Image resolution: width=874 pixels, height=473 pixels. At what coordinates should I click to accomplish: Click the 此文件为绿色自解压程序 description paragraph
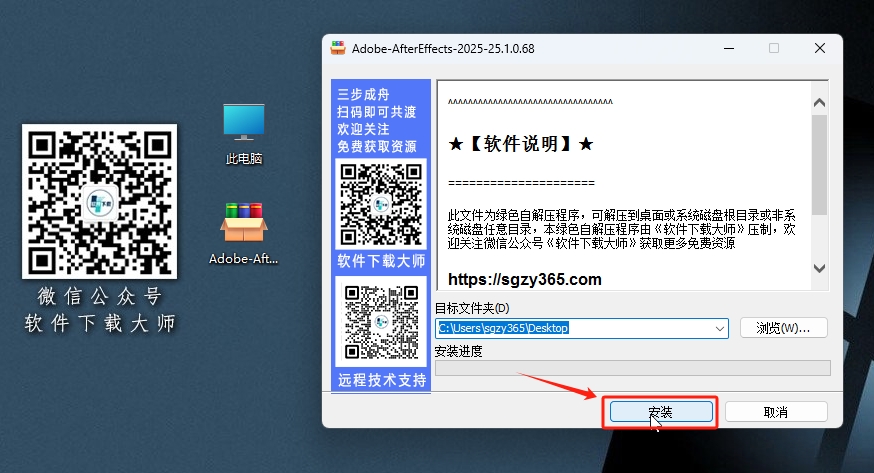click(621, 229)
